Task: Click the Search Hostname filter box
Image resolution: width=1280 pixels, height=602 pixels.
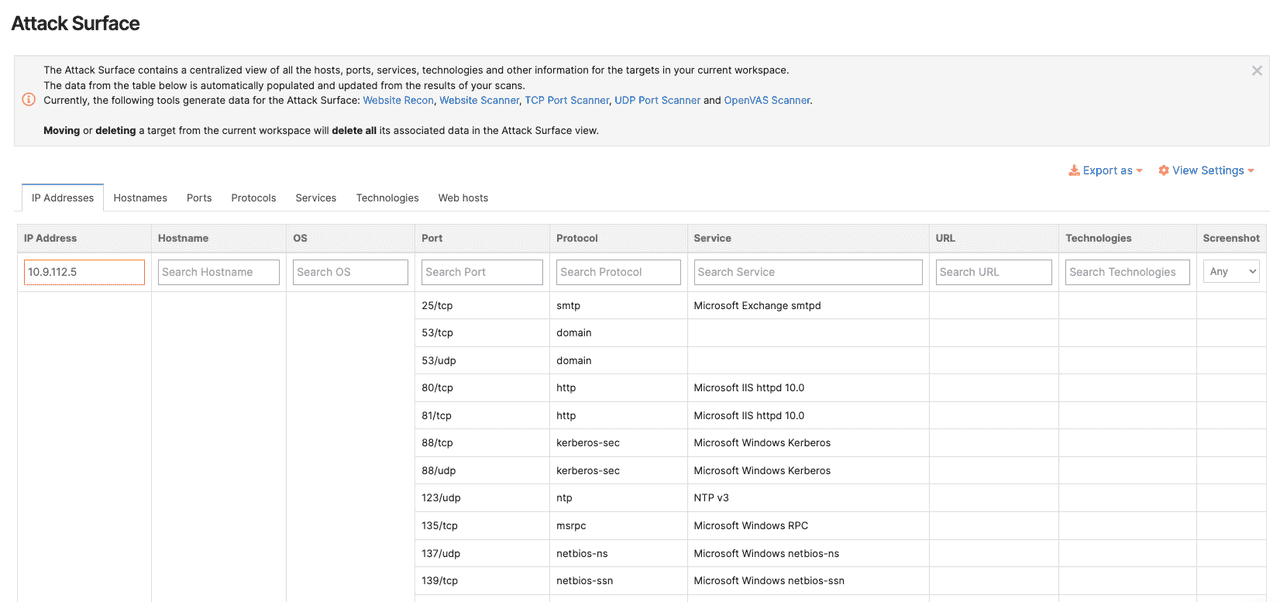Action: 218,272
